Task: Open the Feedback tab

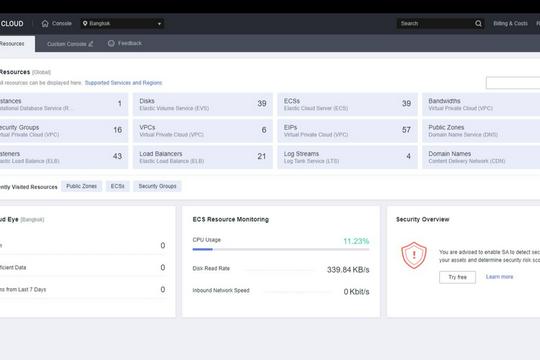Action: (130, 43)
